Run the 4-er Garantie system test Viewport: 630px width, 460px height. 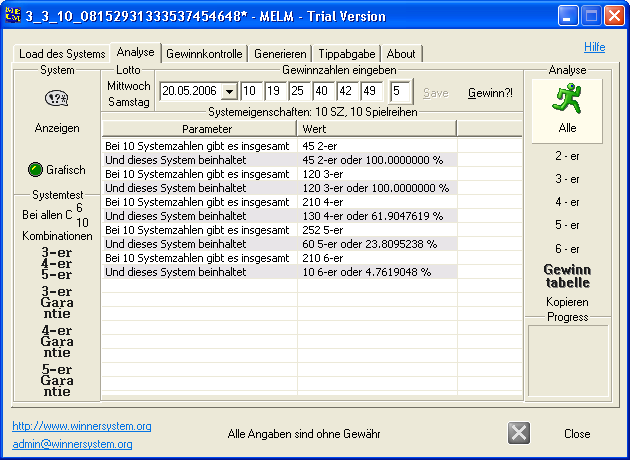point(57,341)
